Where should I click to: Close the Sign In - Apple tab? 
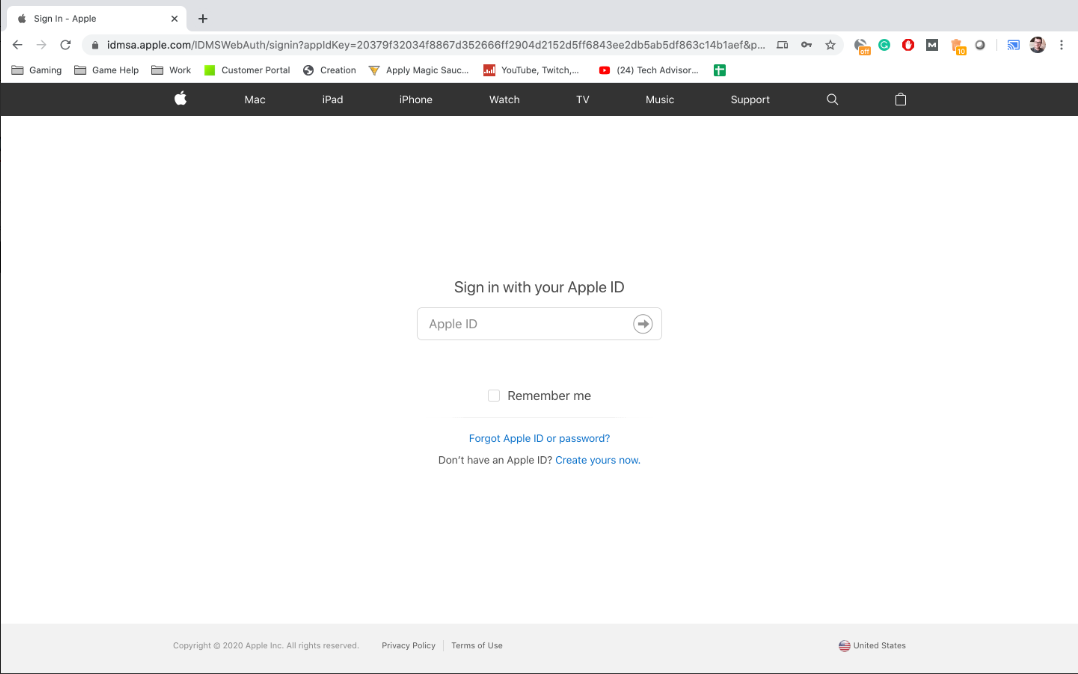pyautogui.click(x=174, y=19)
